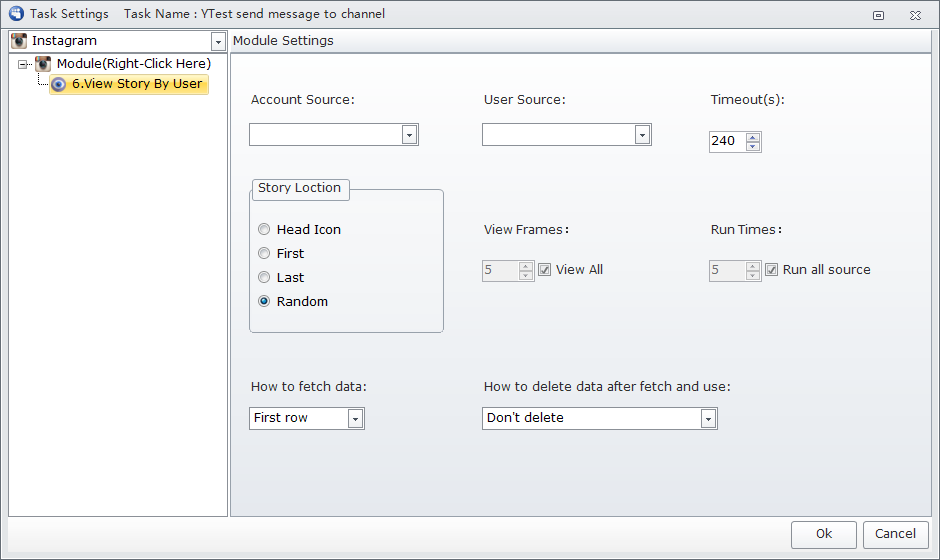The width and height of the screenshot is (940, 560).
Task: Click the Cancel button
Action: coord(896,534)
